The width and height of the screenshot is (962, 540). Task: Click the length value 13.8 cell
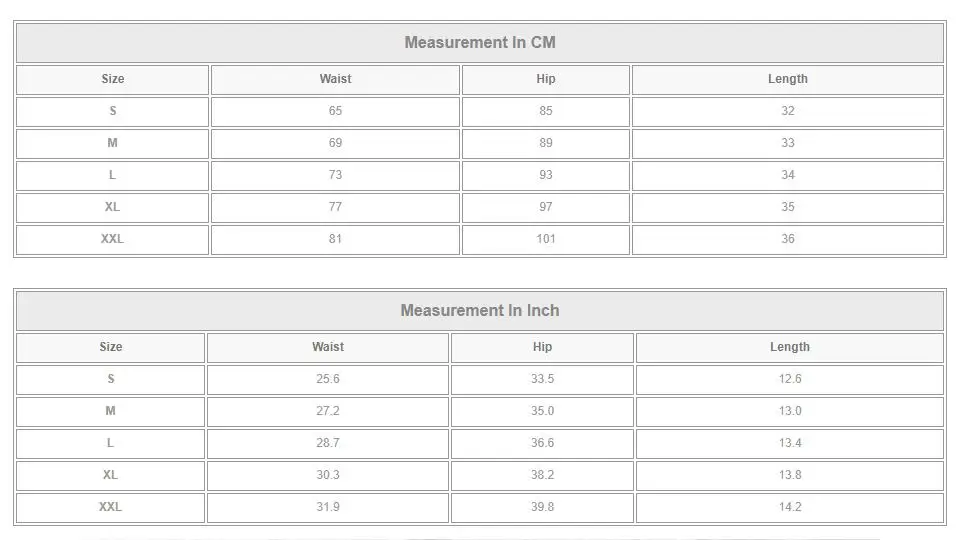(x=789, y=475)
